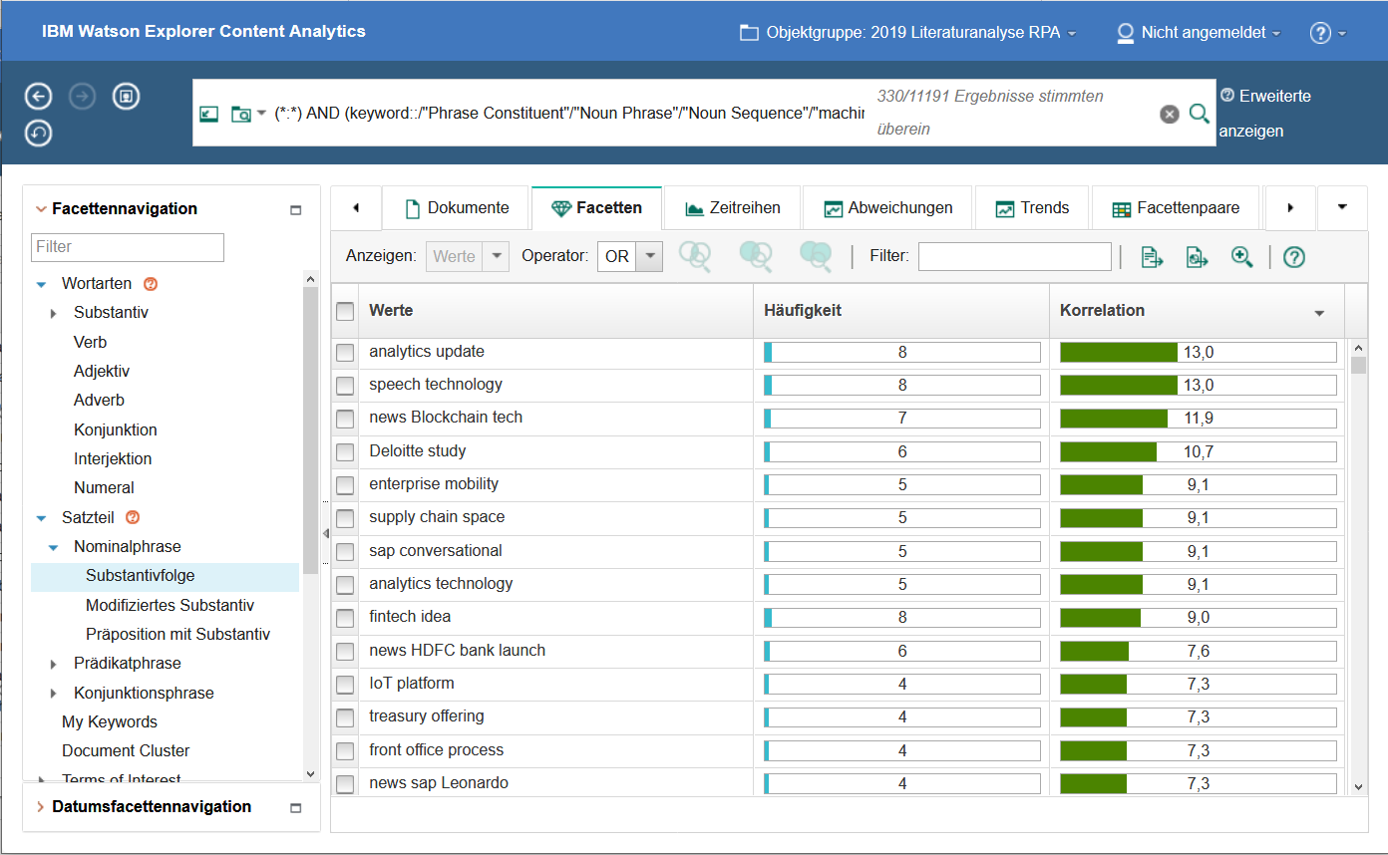Check the Deloitte study row
This screenshot has width=1388, height=855.
coord(345,452)
